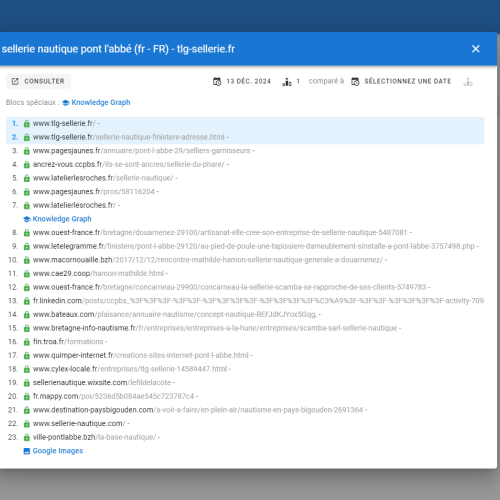500x500 pixels.
Task: Open pagesjaunes selliers-garnisseurs result 3
Action: [x=141, y=151]
